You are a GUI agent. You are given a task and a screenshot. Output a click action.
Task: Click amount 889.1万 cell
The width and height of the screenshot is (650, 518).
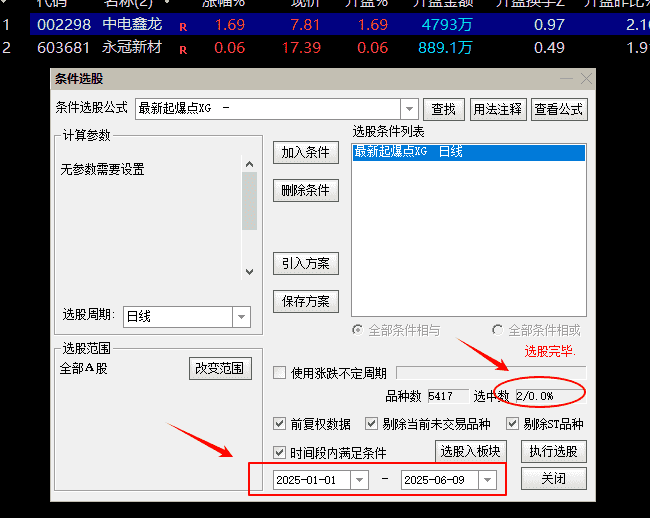[x=445, y=48]
